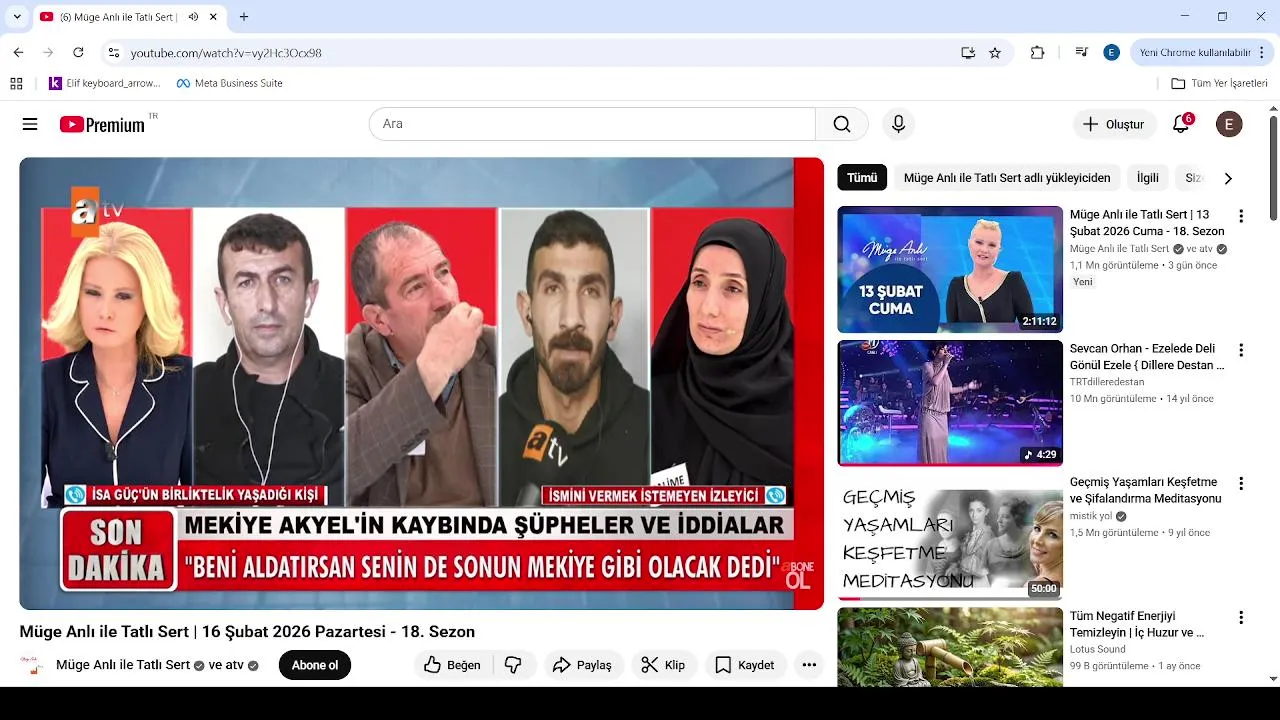Open 13 Şubat Cuma video thumbnail
Image resolution: width=1280 pixels, height=720 pixels.
[950, 269]
